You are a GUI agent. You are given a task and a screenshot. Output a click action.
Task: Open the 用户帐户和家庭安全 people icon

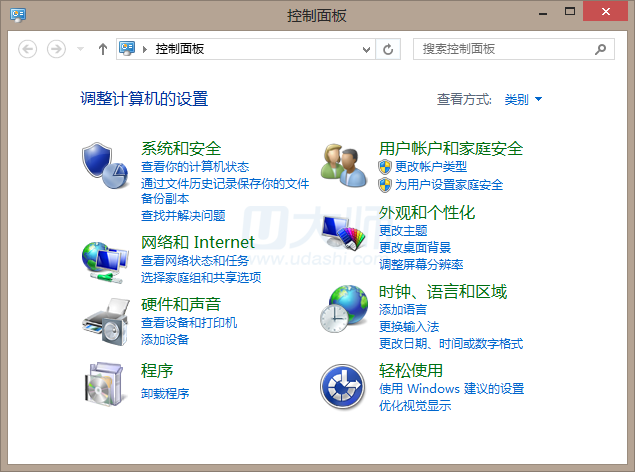click(344, 165)
